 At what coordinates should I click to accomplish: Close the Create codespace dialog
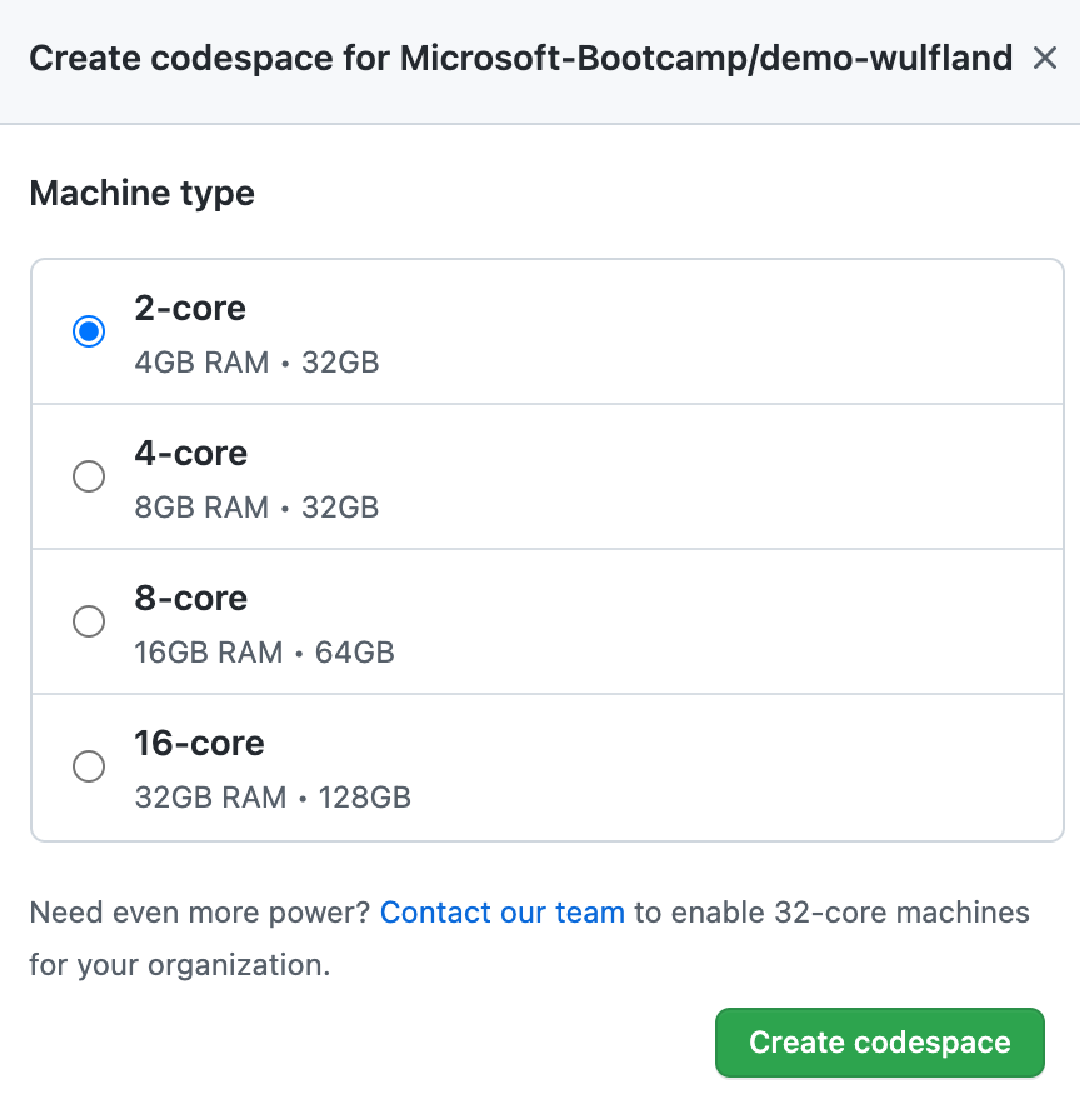[1044, 58]
